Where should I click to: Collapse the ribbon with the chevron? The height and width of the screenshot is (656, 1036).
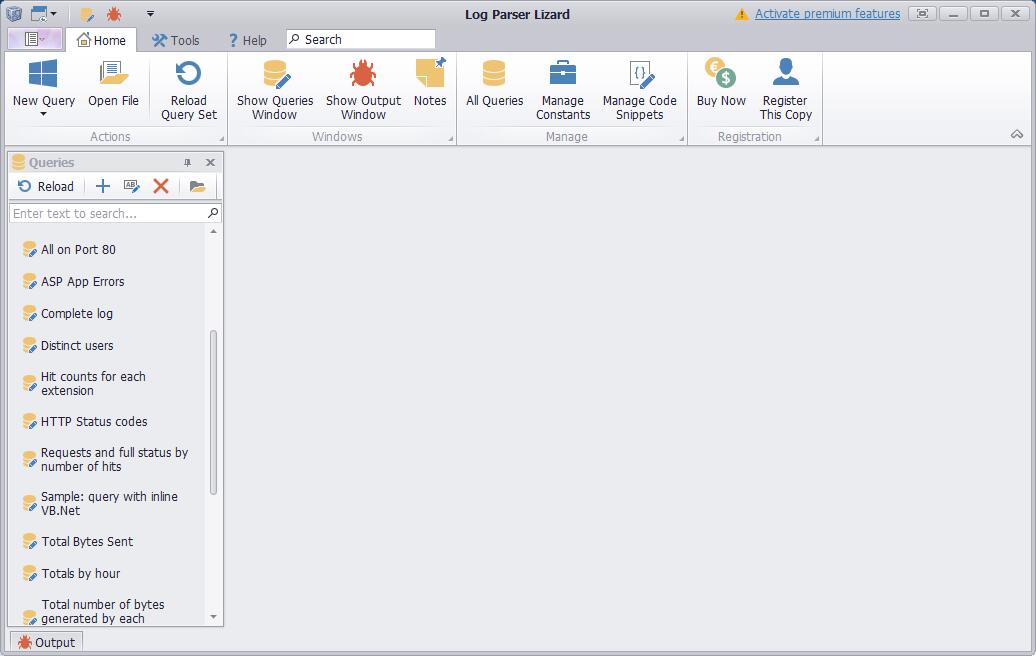1017,134
